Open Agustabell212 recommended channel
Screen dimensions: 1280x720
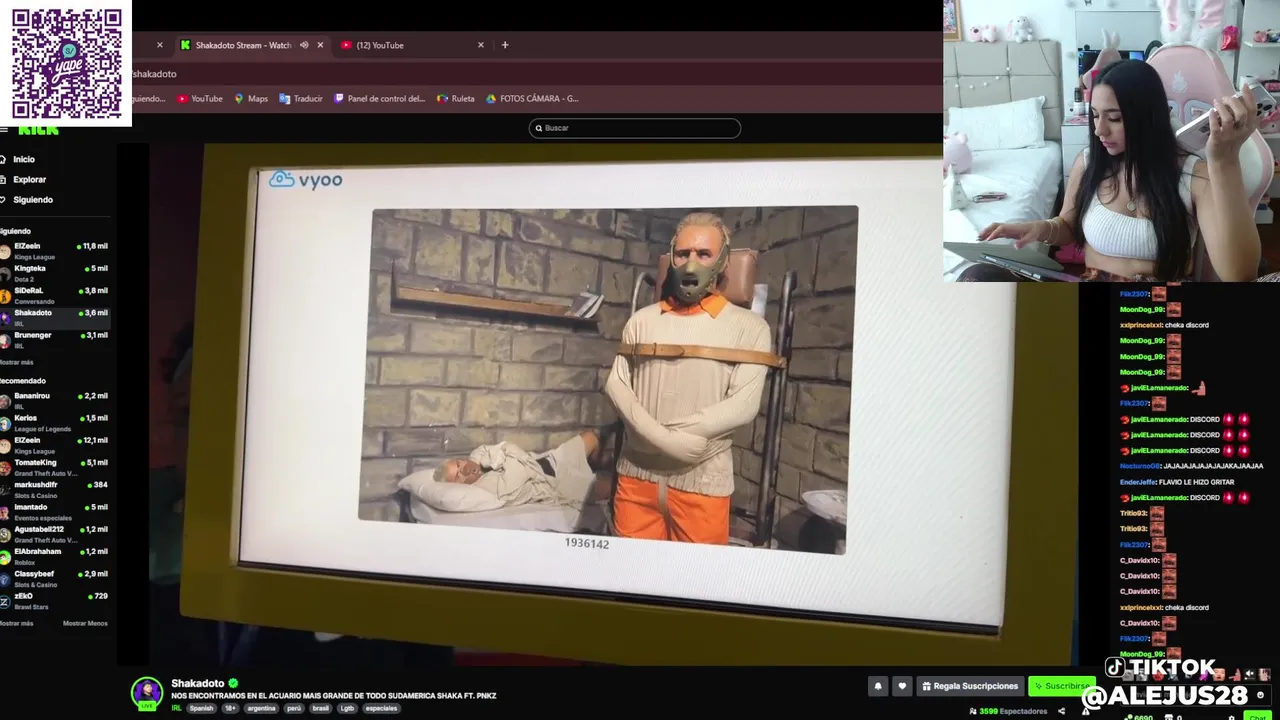click(54, 534)
